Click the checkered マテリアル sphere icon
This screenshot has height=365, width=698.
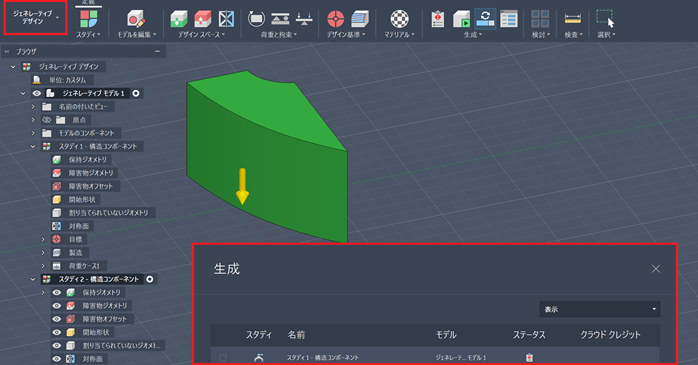[x=399, y=19]
